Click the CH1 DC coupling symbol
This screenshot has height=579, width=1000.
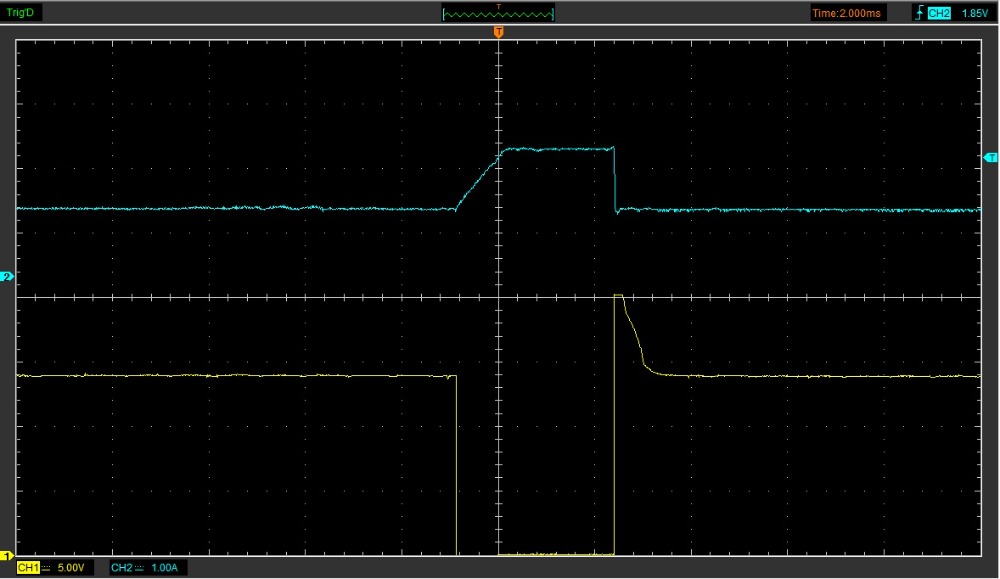point(46,568)
